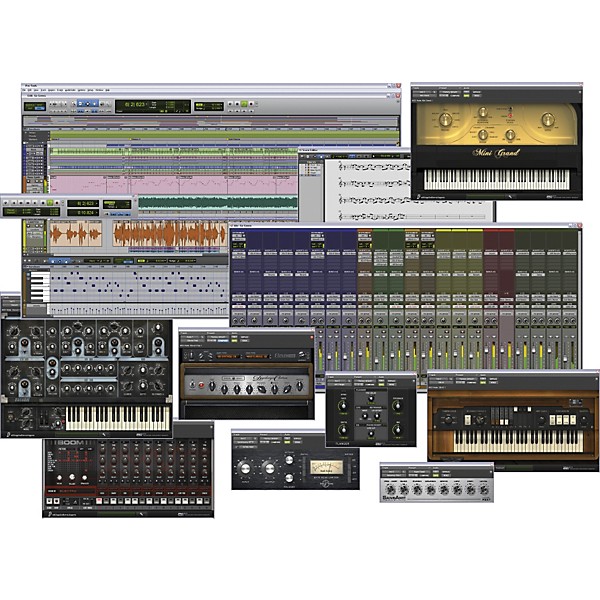Open the Amp Type orange display in Eleven

pyautogui.click(x=228, y=357)
